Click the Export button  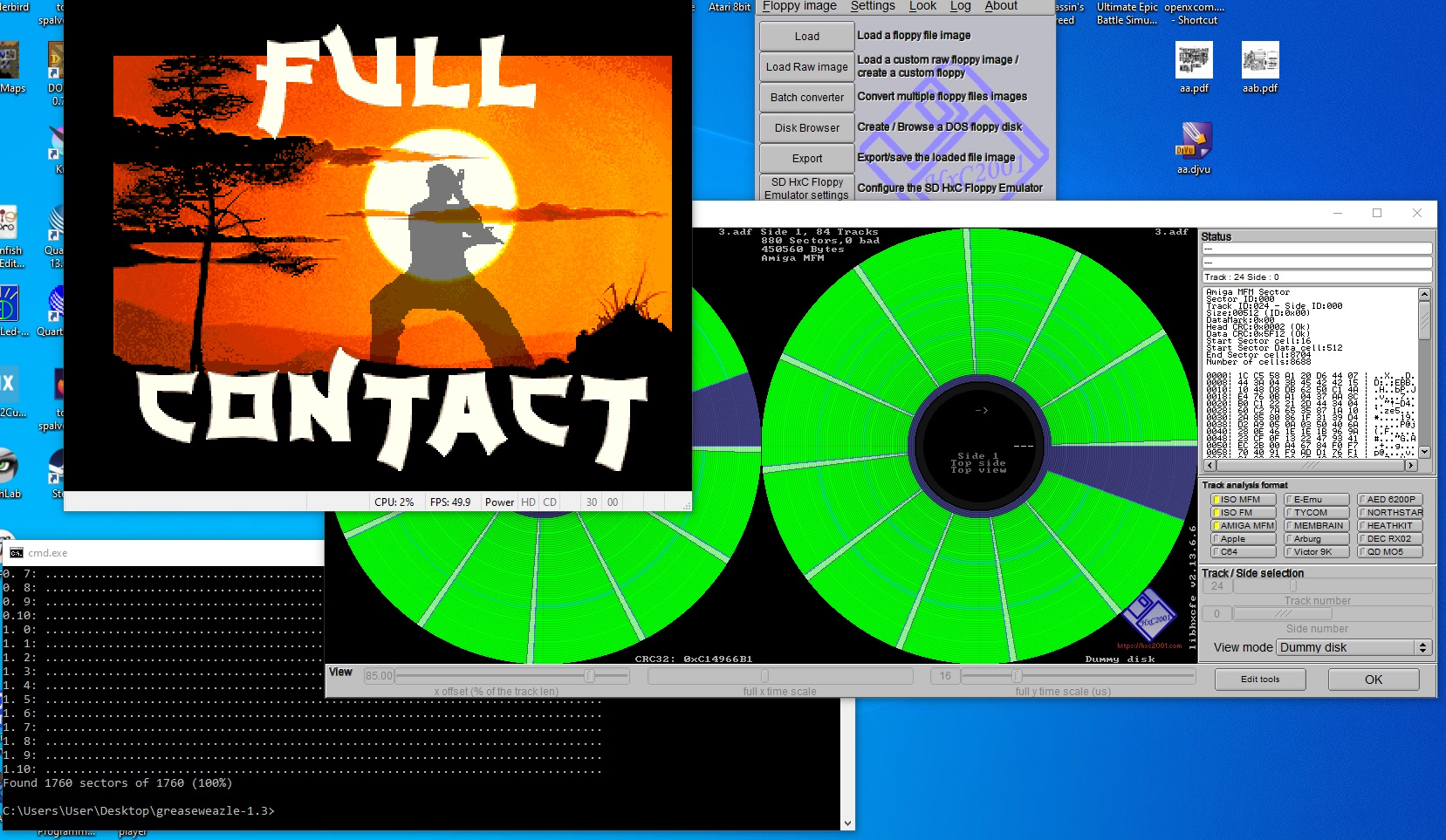(807, 159)
